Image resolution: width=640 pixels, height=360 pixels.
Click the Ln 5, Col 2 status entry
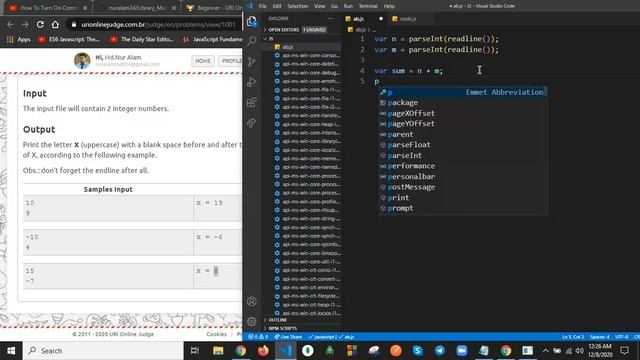(573, 337)
